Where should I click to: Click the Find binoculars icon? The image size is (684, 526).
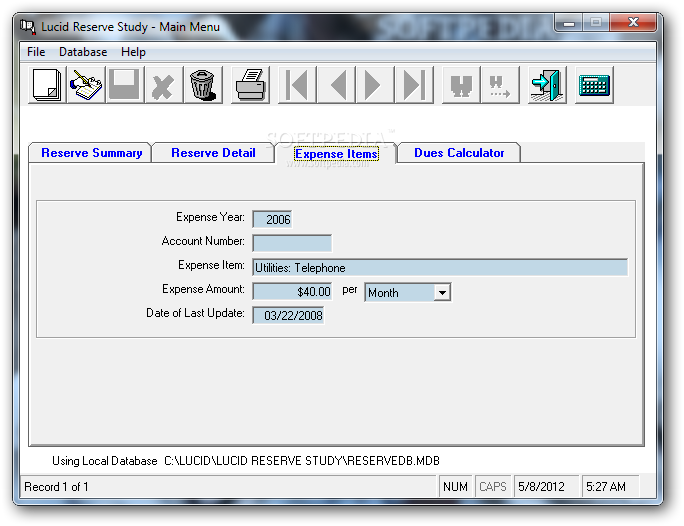click(x=461, y=85)
